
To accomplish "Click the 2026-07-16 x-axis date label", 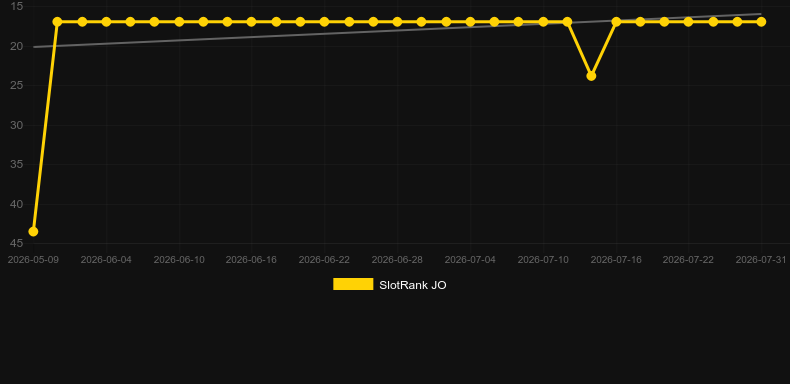I will pyautogui.click(x=616, y=260).
